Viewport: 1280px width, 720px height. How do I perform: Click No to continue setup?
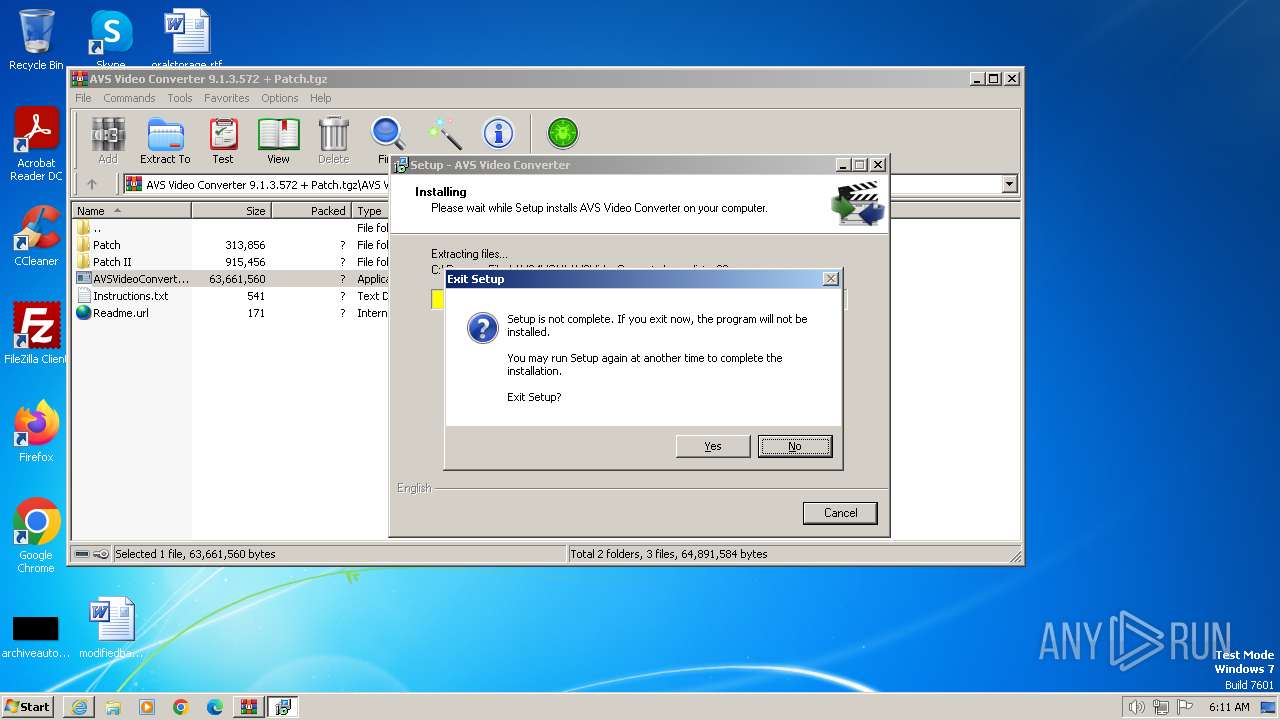coord(795,446)
